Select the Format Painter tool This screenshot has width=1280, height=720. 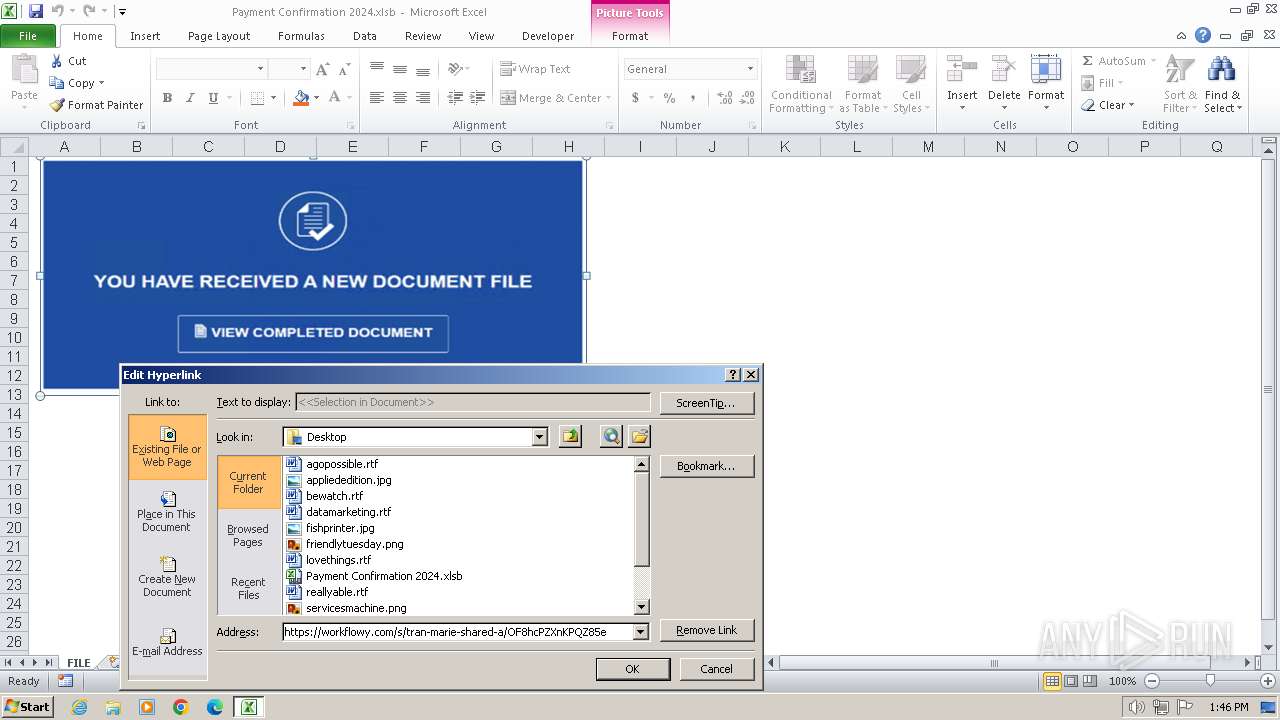96,105
